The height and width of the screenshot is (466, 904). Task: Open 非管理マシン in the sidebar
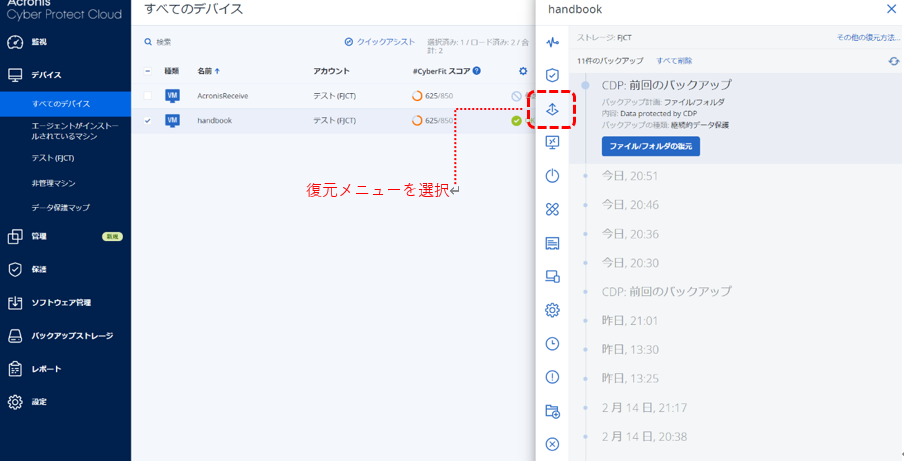53,184
